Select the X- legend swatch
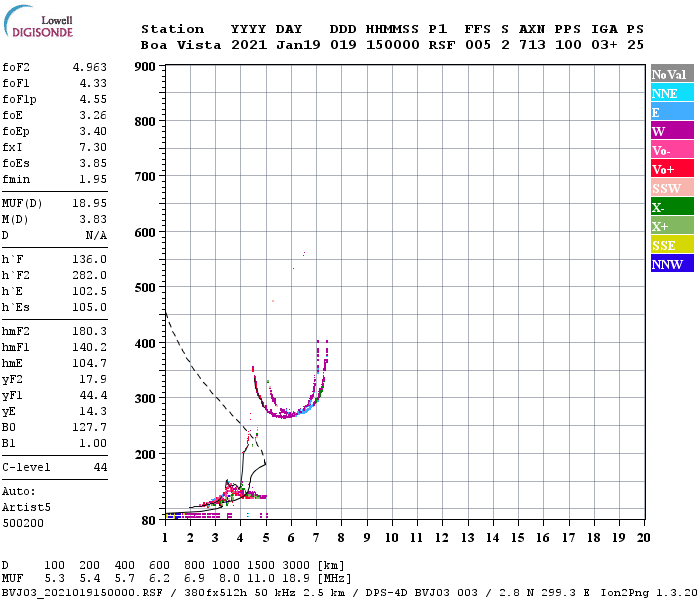 point(672,207)
